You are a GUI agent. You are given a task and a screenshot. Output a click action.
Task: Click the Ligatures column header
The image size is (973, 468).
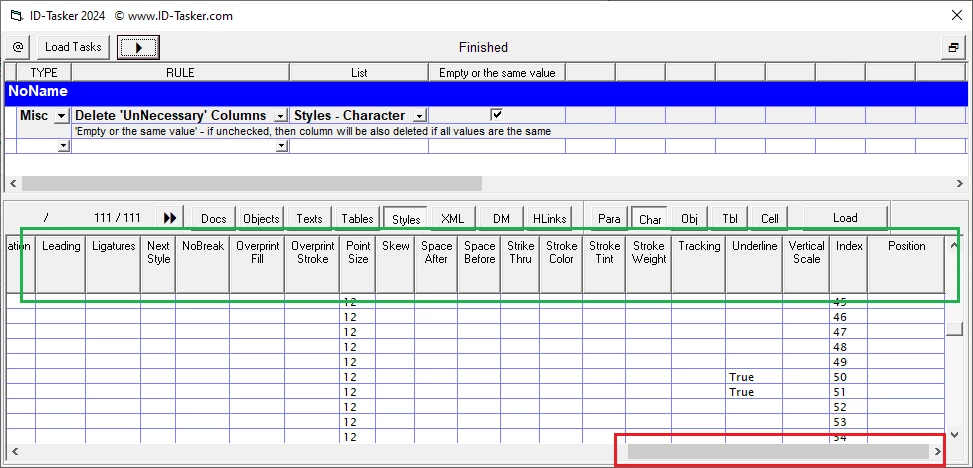(113, 264)
